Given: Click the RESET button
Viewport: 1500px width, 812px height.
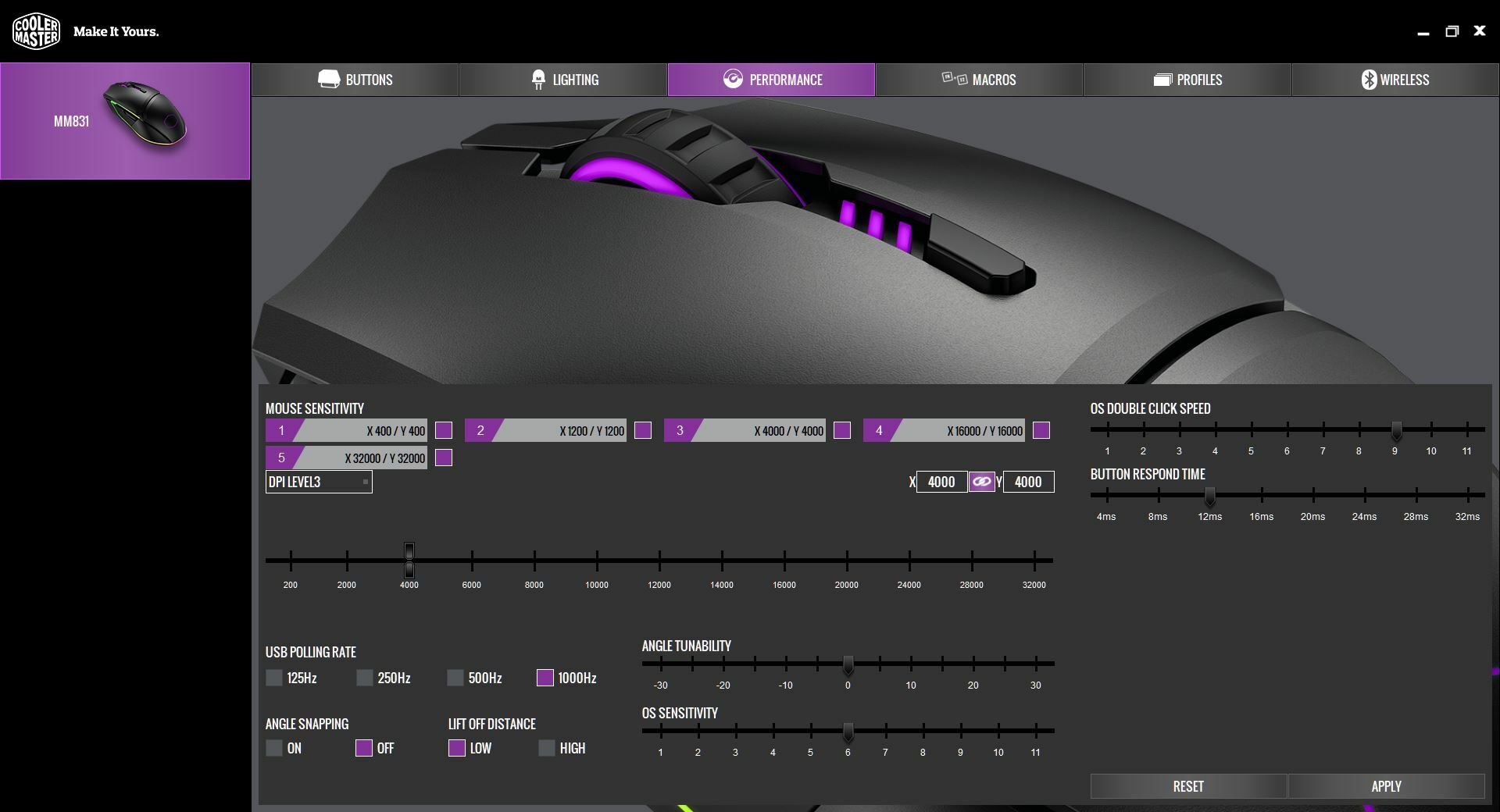Looking at the screenshot, I should pos(1190,786).
